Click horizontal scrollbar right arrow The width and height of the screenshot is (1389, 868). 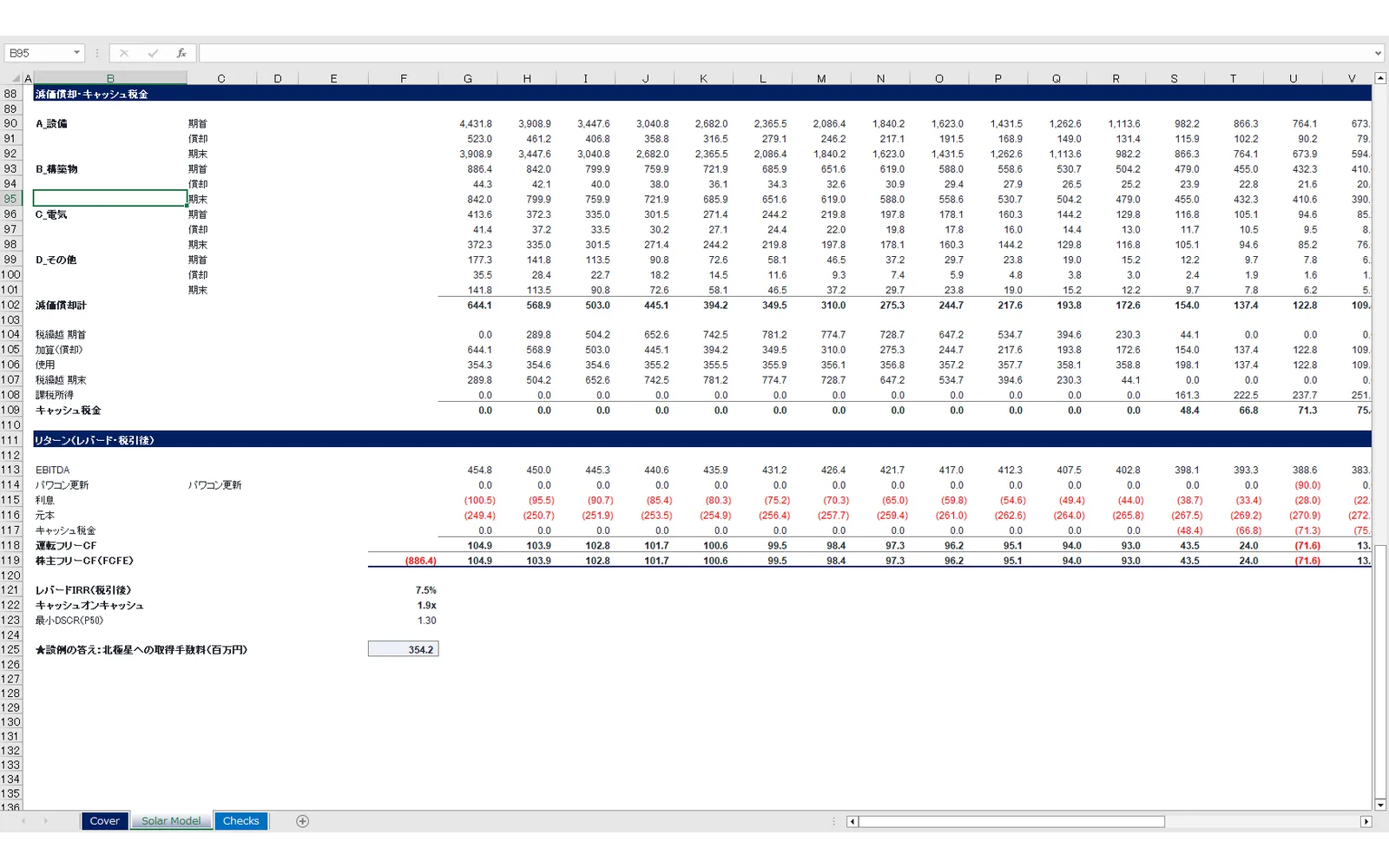point(1366,821)
